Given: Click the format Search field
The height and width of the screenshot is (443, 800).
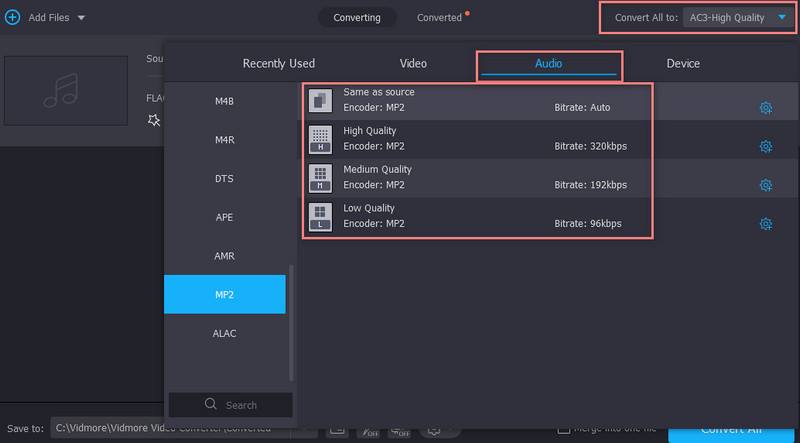Looking at the screenshot, I should pyautogui.click(x=230, y=405).
